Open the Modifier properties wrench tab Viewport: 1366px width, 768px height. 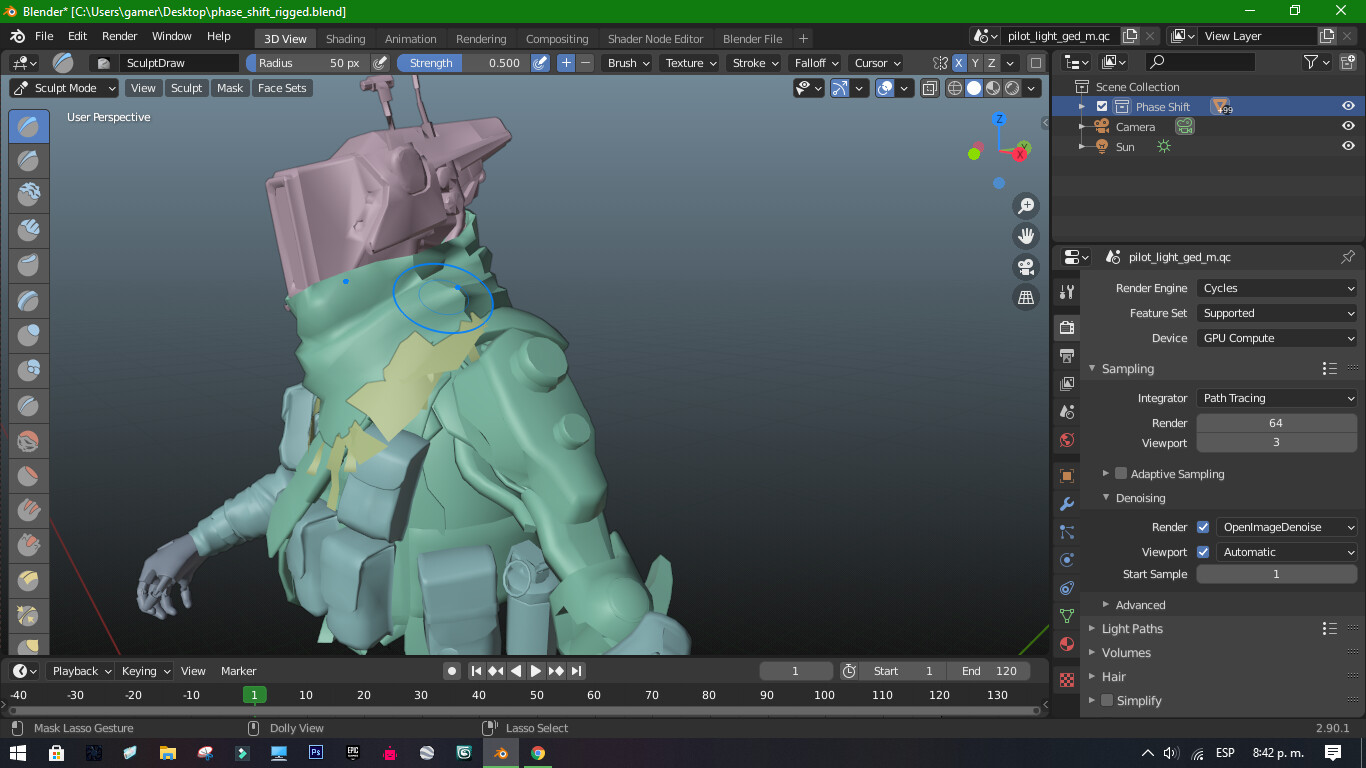[x=1067, y=504]
